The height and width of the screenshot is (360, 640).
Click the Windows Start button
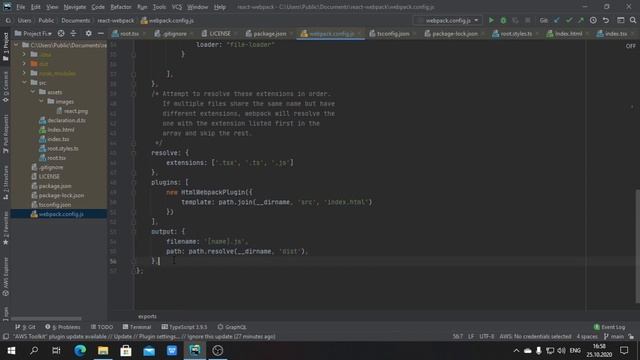tap(11, 350)
